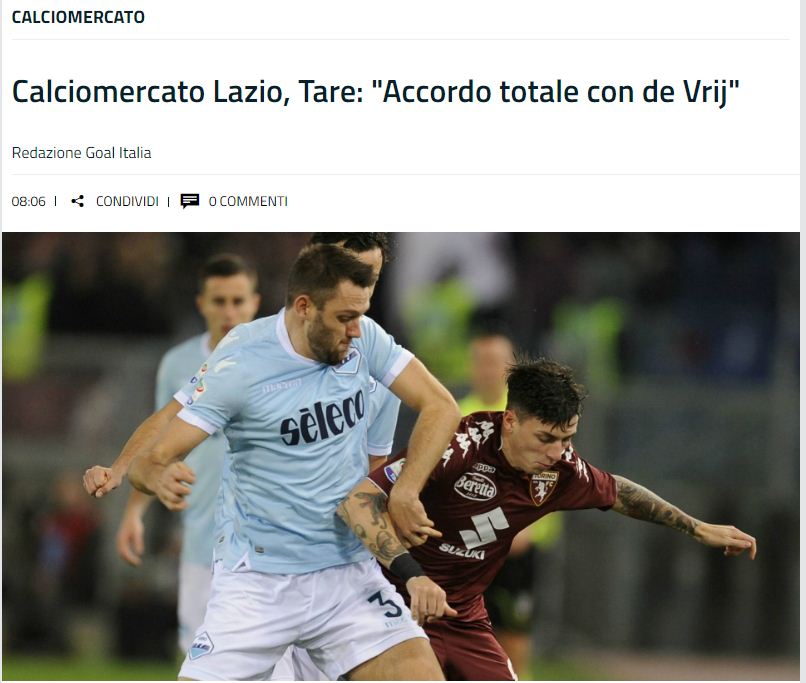
Task: Open the 0 COMMENTI comments link
Action: tap(248, 201)
